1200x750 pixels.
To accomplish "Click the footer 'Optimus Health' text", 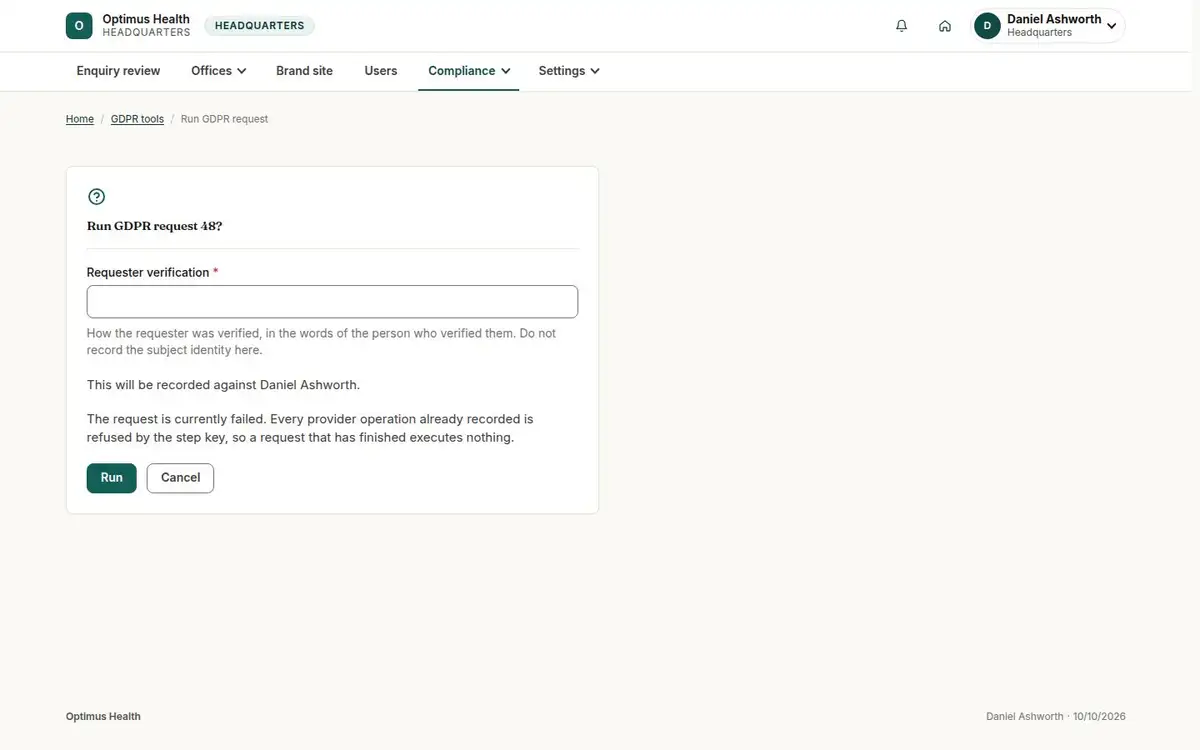I will pyautogui.click(x=103, y=716).
